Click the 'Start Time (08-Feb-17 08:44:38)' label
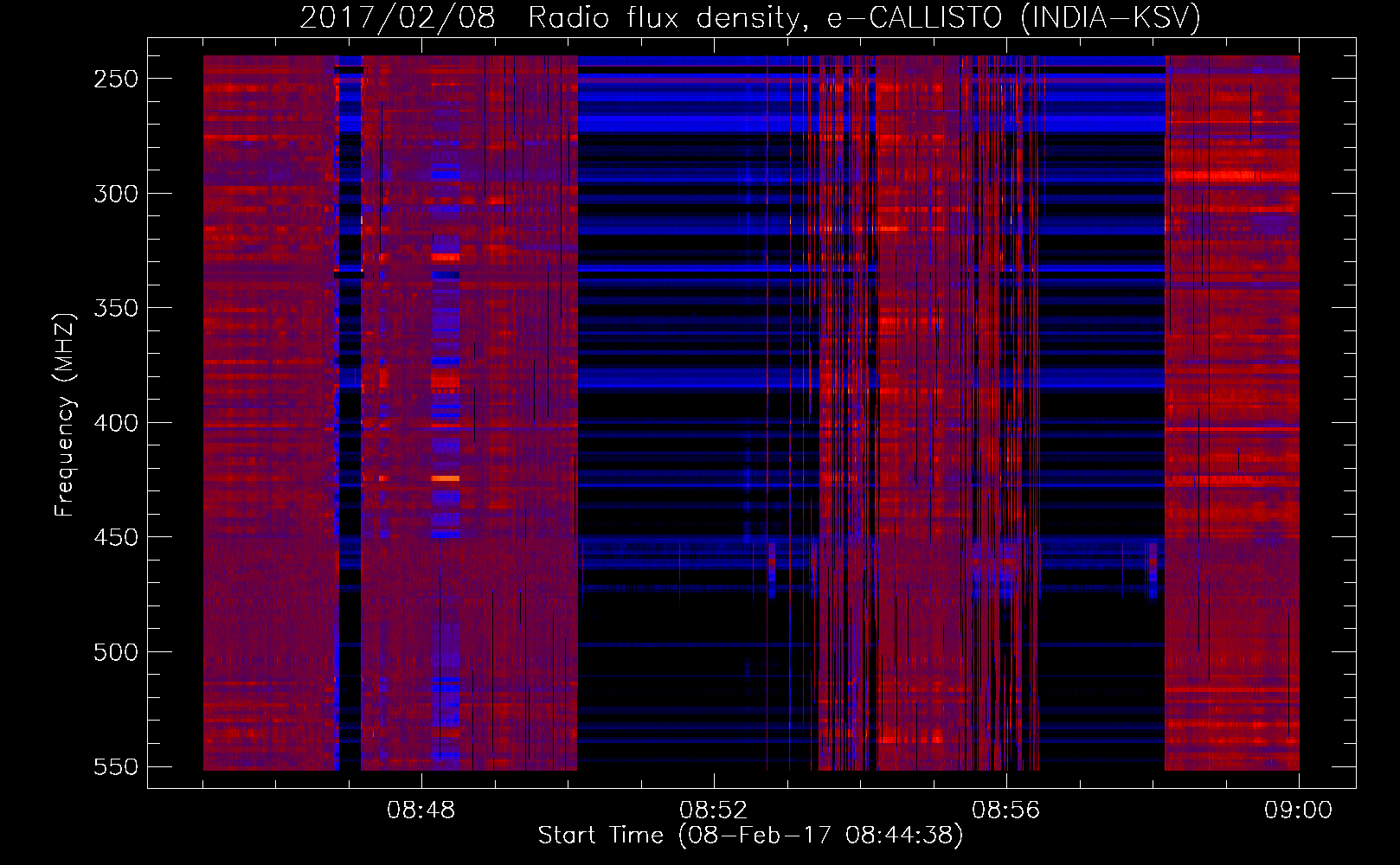The width and height of the screenshot is (1400, 865). pos(750,836)
